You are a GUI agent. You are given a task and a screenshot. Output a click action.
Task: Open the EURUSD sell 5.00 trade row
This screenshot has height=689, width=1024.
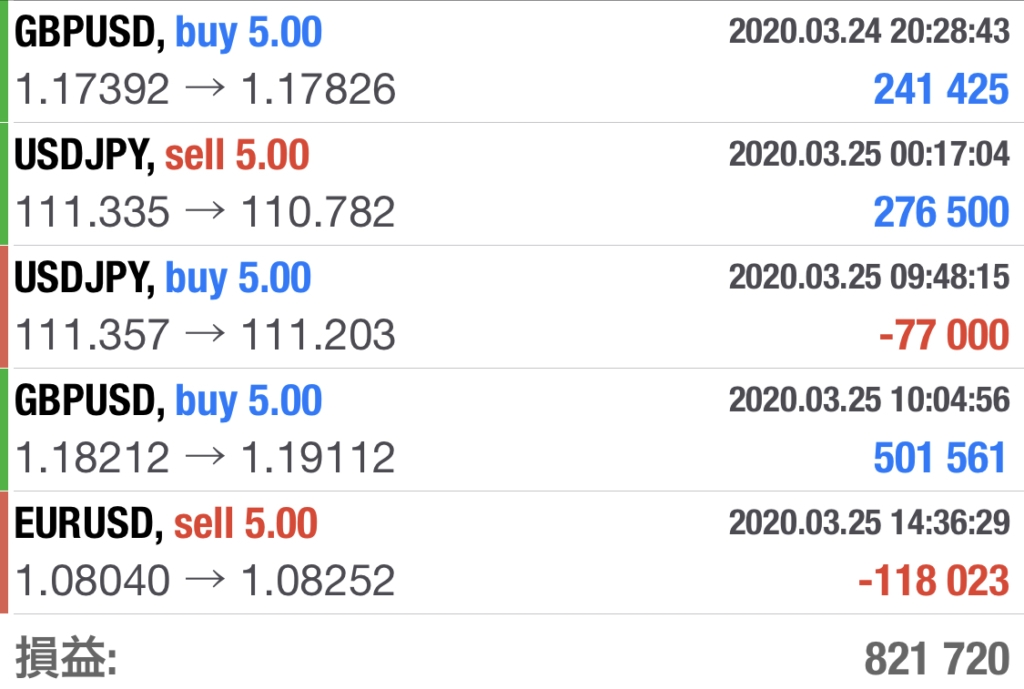[x=512, y=553]
